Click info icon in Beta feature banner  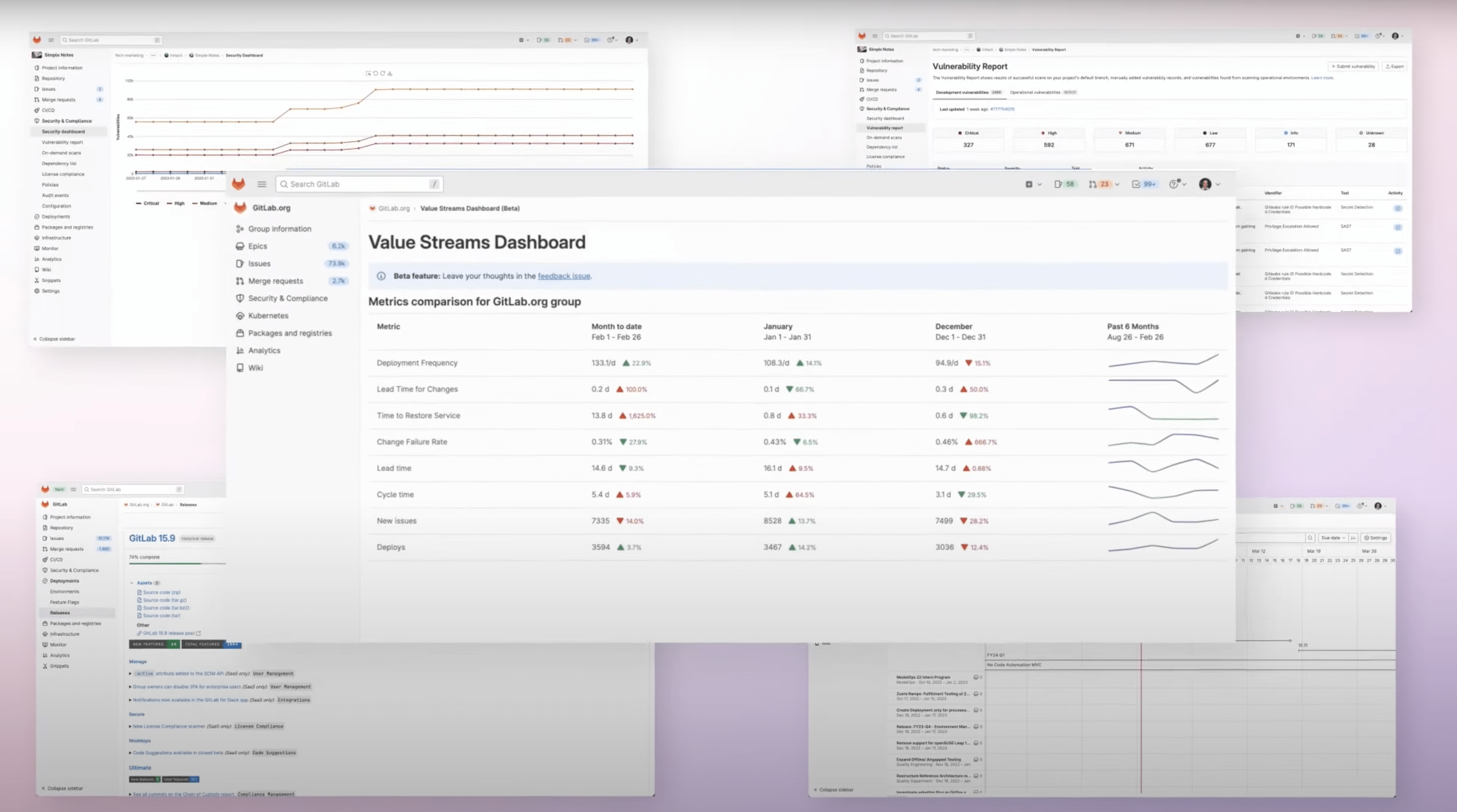pyautogui.click(x=381, y=276)
